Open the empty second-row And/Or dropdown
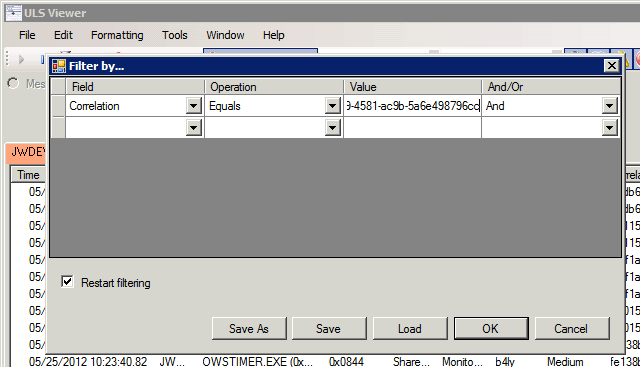Viewport: 640px width, 367px height. (x=609, y=128)
